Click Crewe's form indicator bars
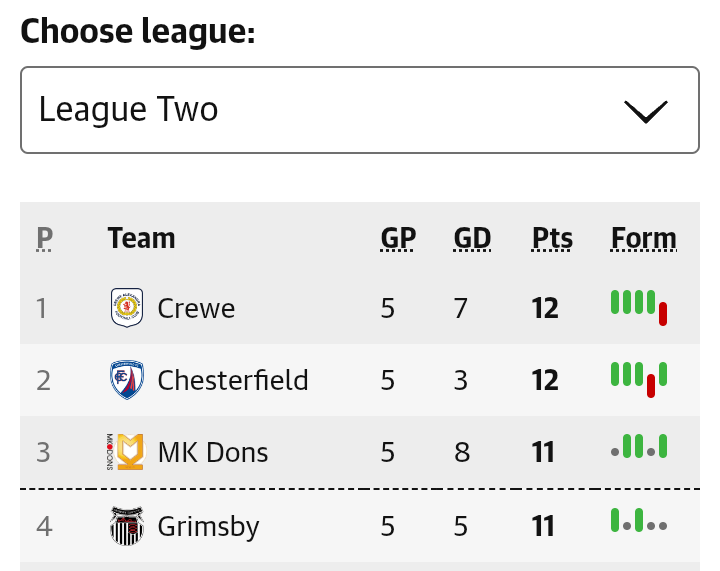Viewport: 720px width, 571px height. click(639, 308)
